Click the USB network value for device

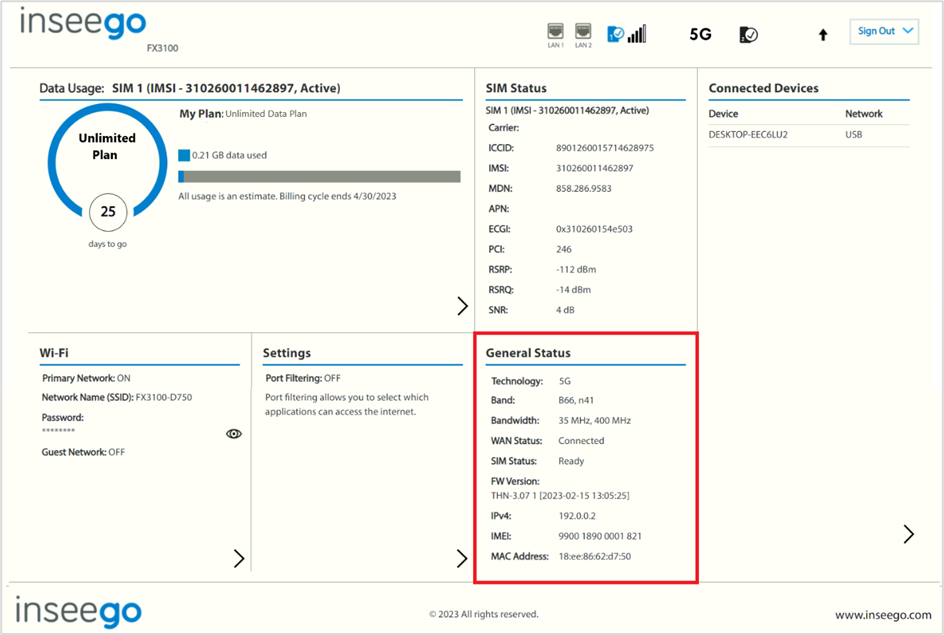point(854,135)
